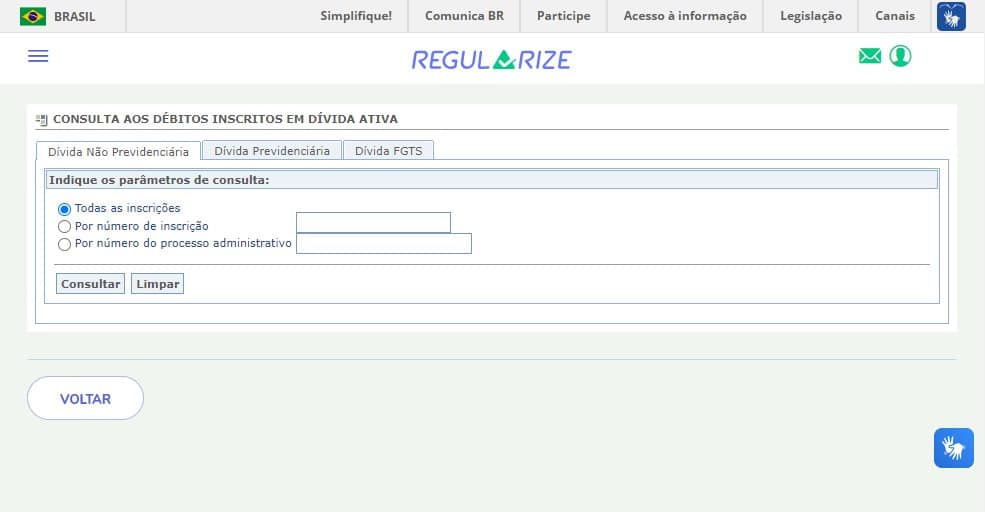
Task: Click the document icon beside the Consulta heading
Action: click(41, 119)
